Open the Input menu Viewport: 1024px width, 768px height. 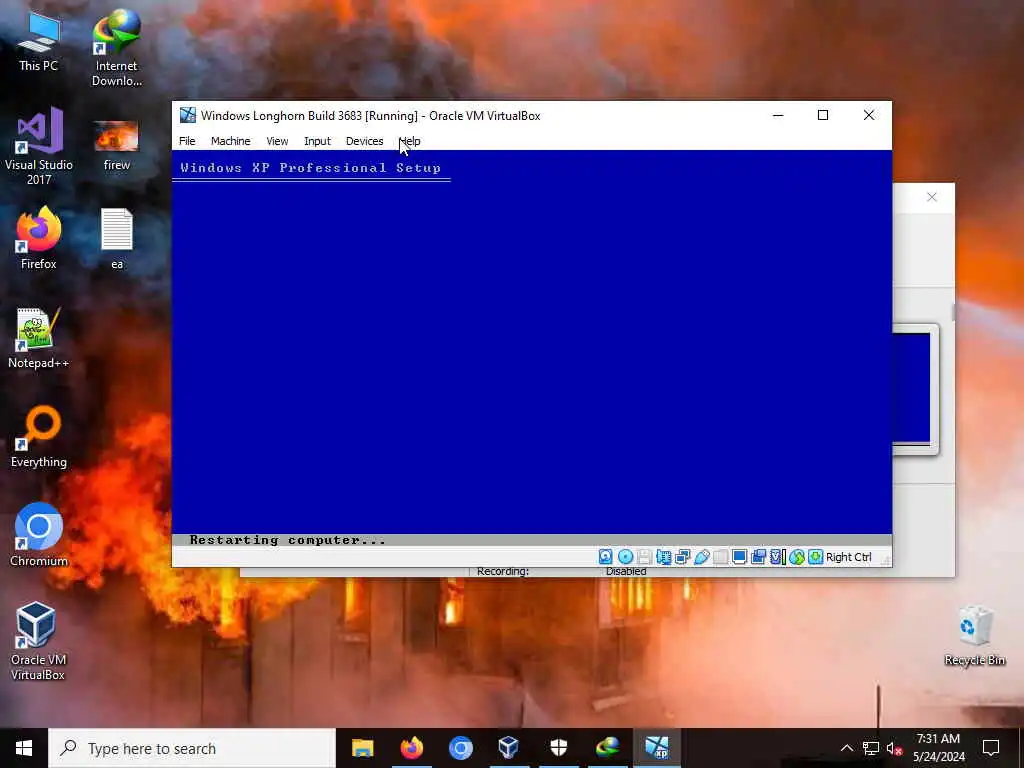(317, 141)
